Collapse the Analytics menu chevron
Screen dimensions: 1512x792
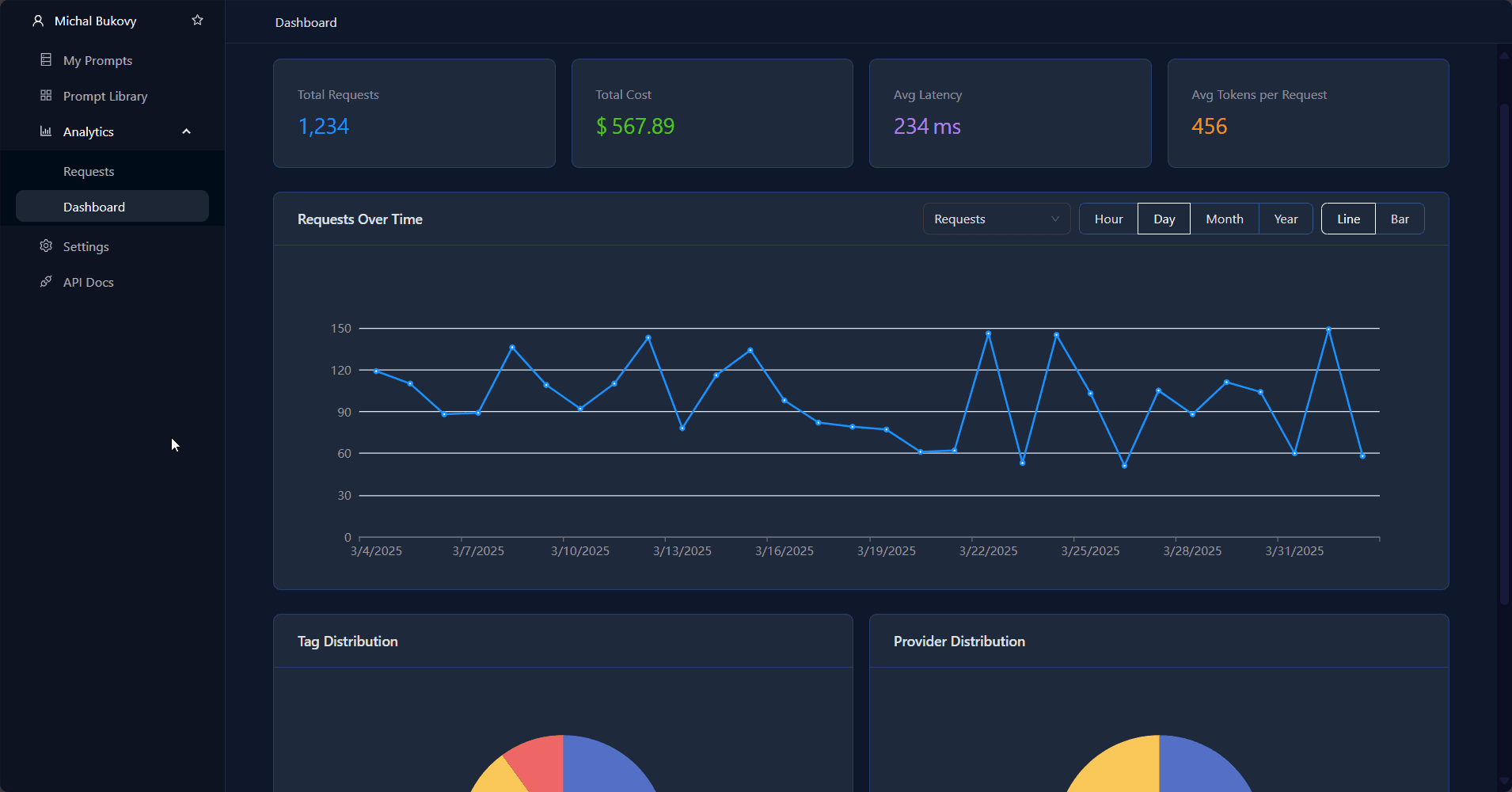(x=187, y=131)
